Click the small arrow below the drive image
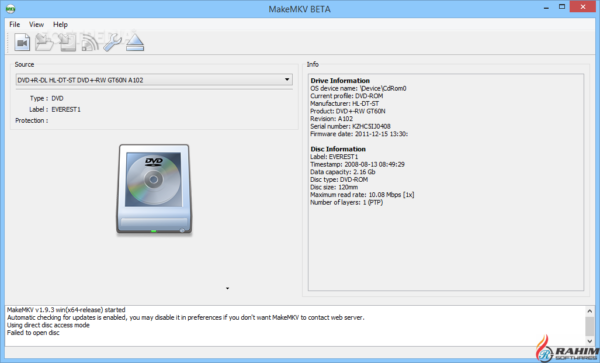This screenshot has height=363, width=600. 227,288
